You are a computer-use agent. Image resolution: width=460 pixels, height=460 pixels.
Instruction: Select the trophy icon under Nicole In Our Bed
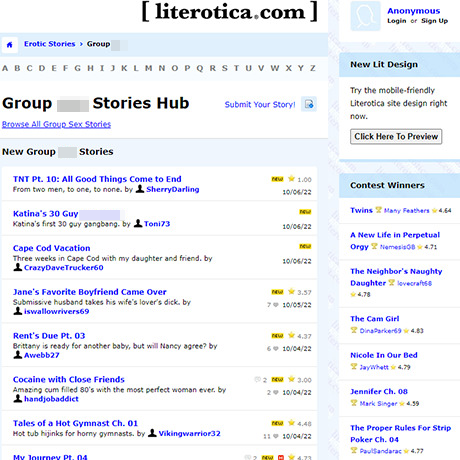tap(354, 366)
